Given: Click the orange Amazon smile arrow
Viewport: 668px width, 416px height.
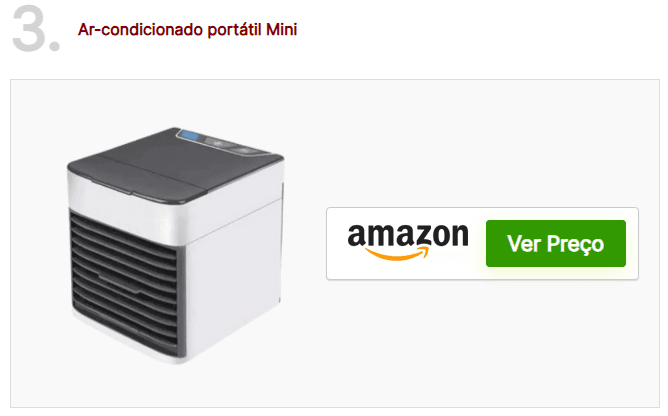Looking at the screenshot, I should click(397, 254).
